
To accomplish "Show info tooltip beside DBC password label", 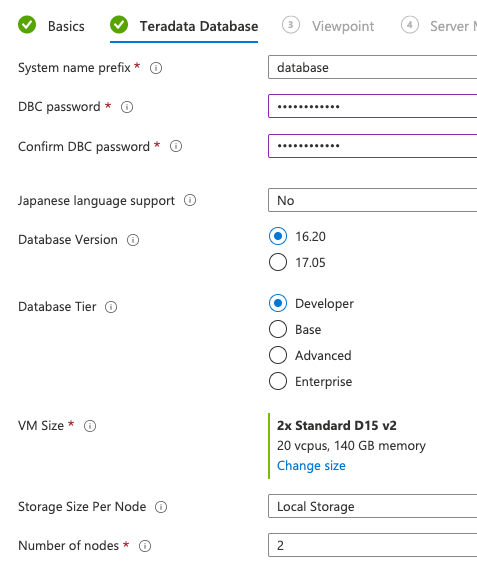I will (x=127, y=107).
